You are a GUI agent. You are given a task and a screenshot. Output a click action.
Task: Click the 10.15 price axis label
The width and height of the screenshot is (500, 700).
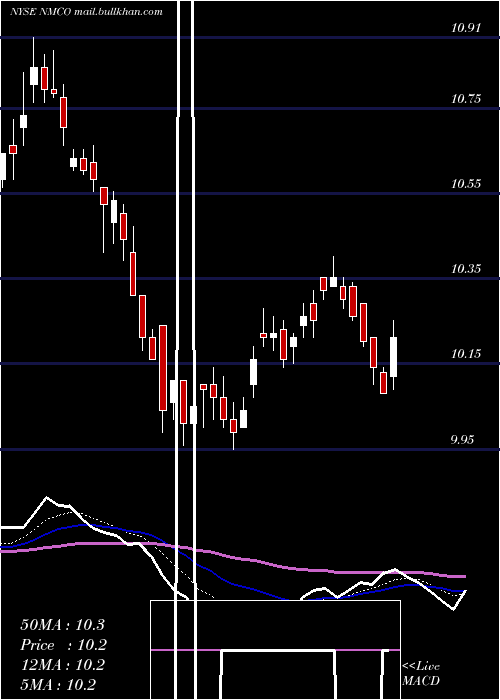coord(466,354)
